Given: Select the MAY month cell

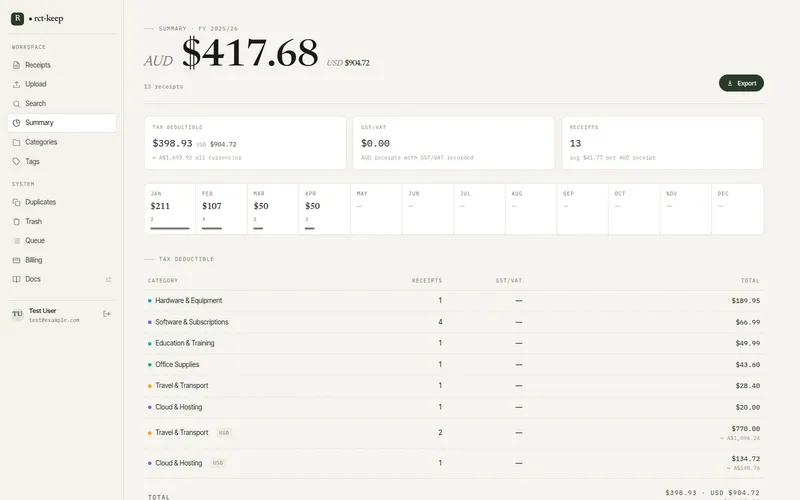Looking at the screenshot, I should point(377,209).
